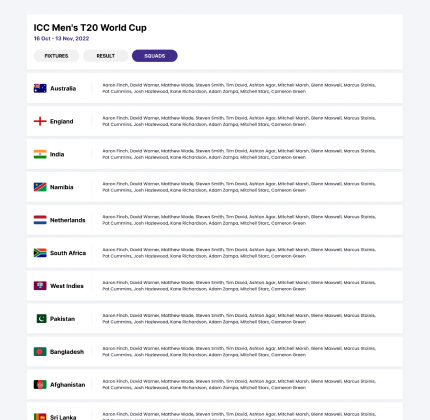The height and width of the screenshot is (420, 430).
Task: Select the Netherlands flag icon
Action: 40,220
